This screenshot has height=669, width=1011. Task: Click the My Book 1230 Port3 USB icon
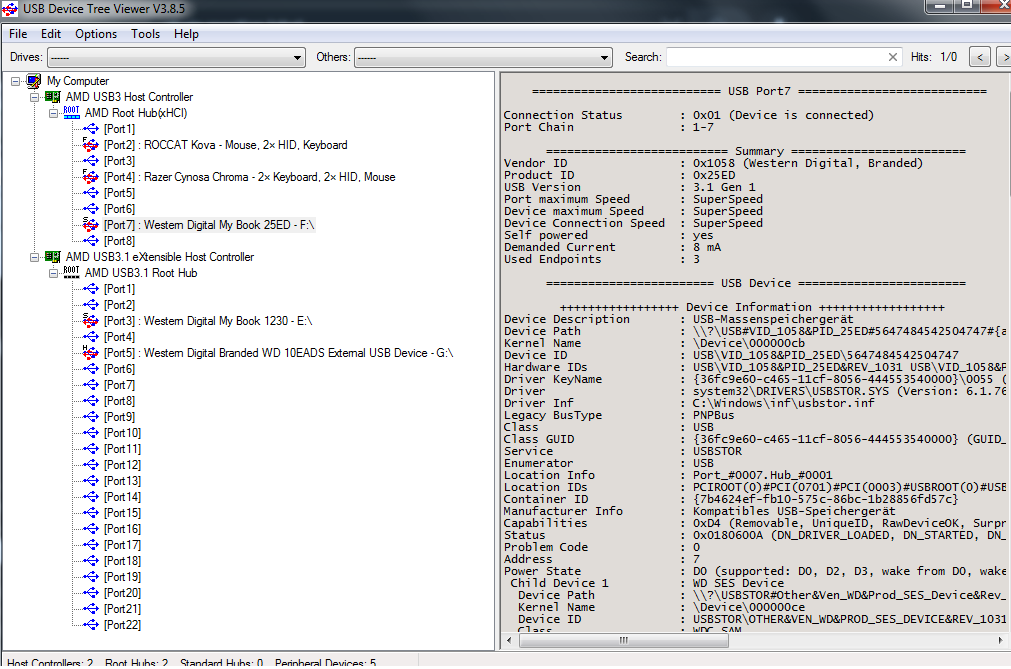pyautogui.click(x=90, y=321)
